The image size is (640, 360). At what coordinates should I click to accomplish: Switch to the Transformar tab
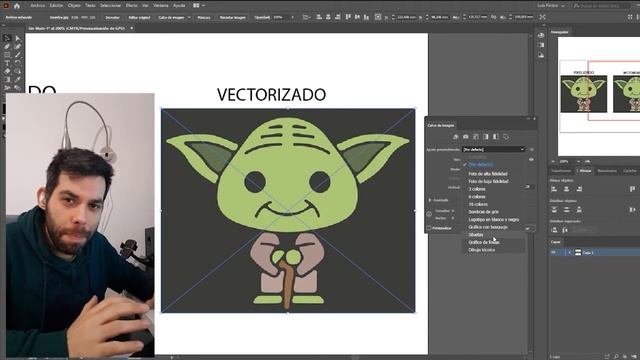pos(561,171)
